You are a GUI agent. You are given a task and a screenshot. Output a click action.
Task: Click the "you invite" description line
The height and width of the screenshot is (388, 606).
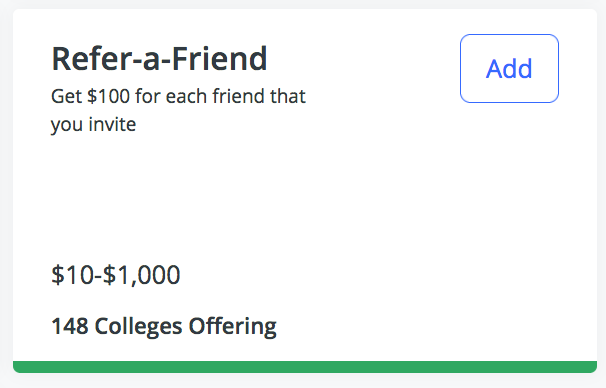click(x=94, y=125)
